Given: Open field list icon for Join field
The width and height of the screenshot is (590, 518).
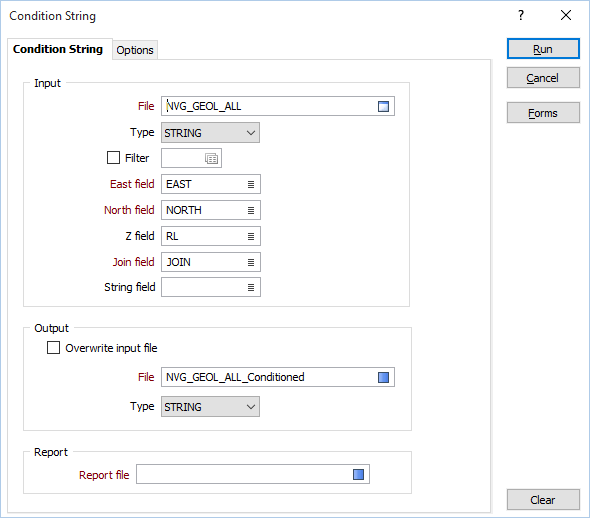Looking at the screenshot, I should coord(251,262).
